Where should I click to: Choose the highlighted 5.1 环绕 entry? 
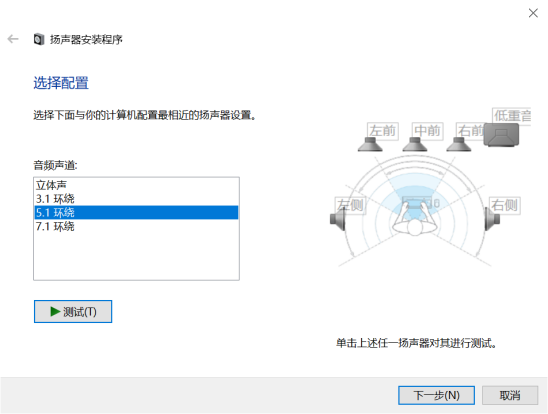coord(136,212)
